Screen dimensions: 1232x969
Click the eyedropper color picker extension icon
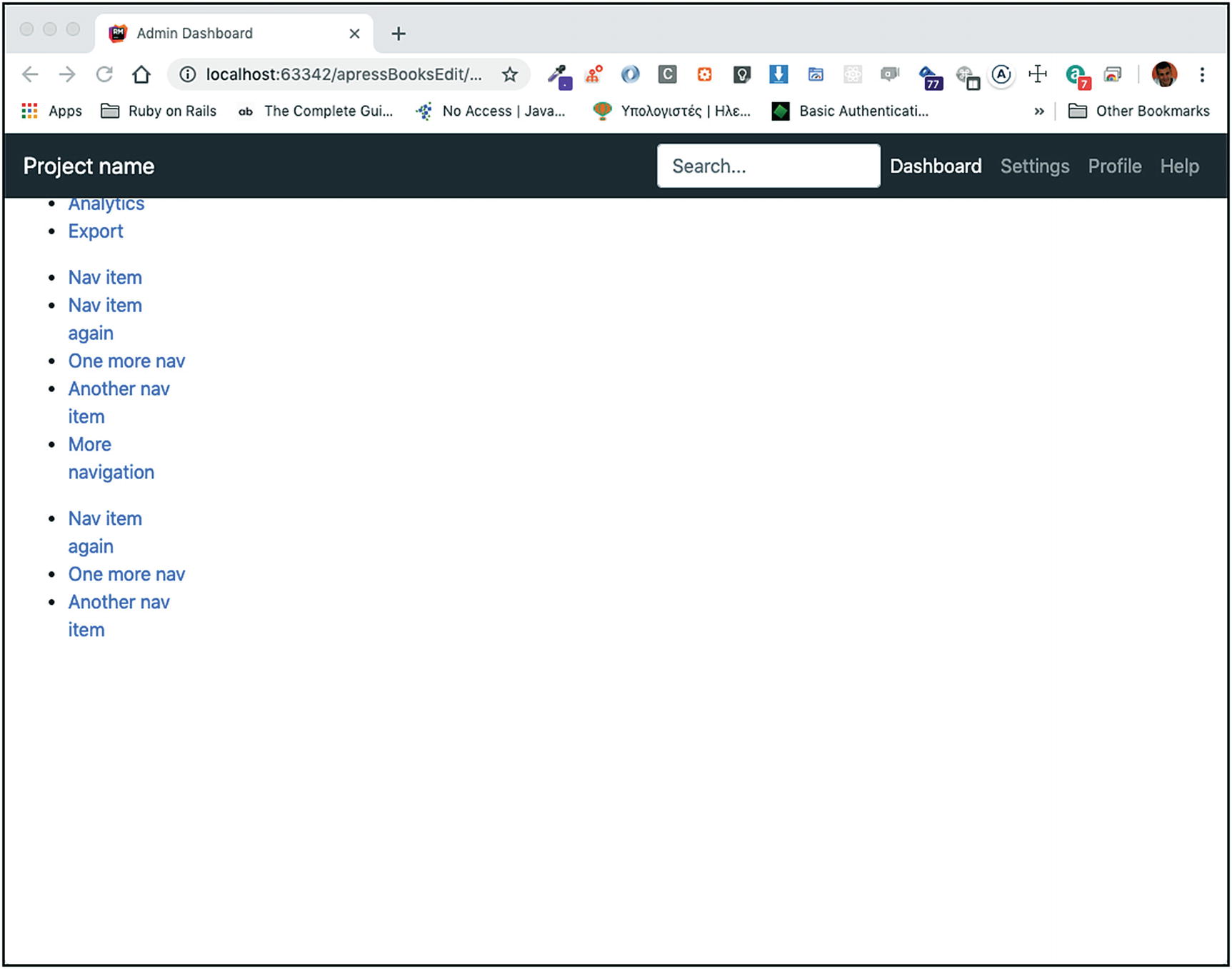click(559, 75)
